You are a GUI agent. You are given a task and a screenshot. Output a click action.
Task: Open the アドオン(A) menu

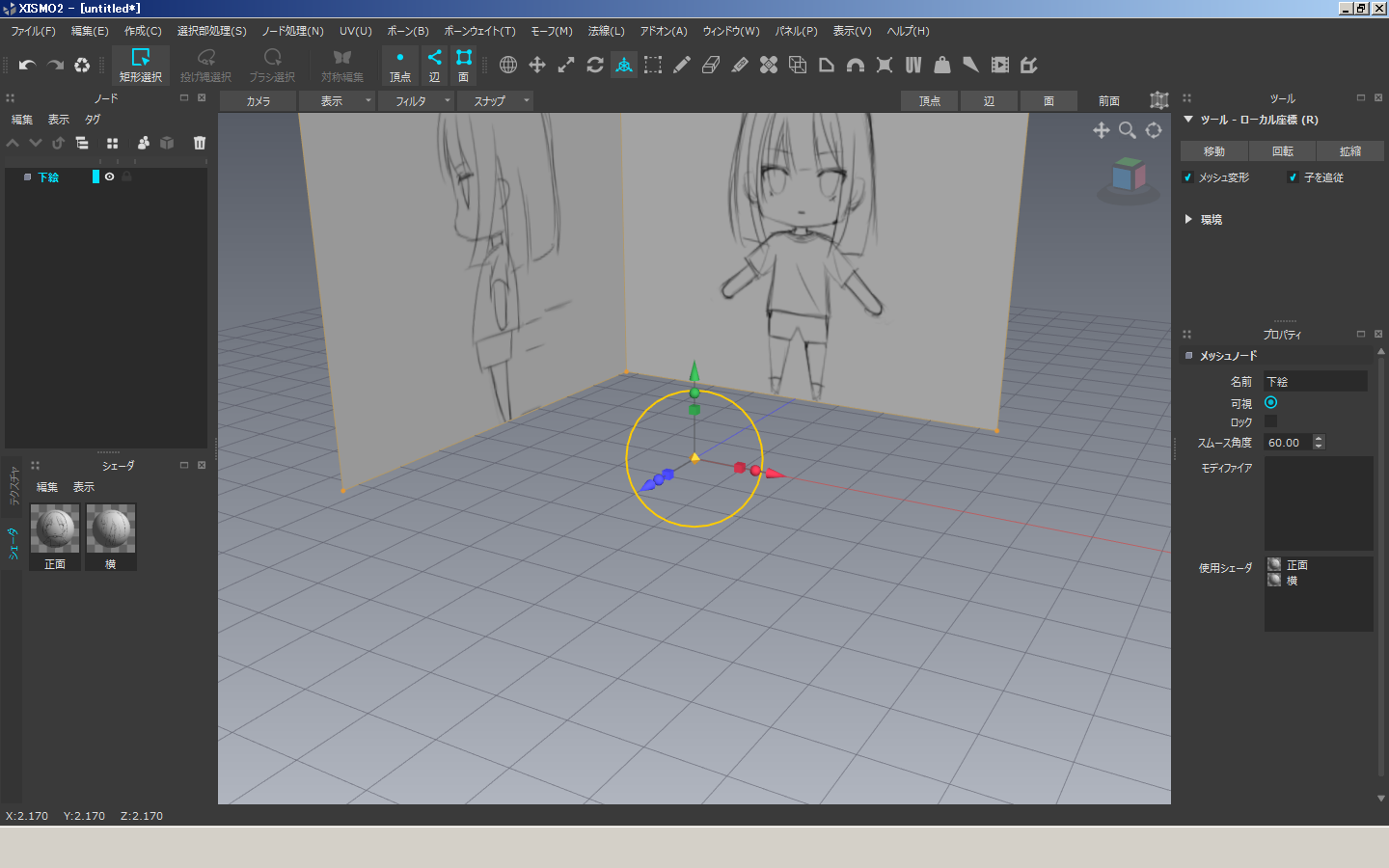664,31
